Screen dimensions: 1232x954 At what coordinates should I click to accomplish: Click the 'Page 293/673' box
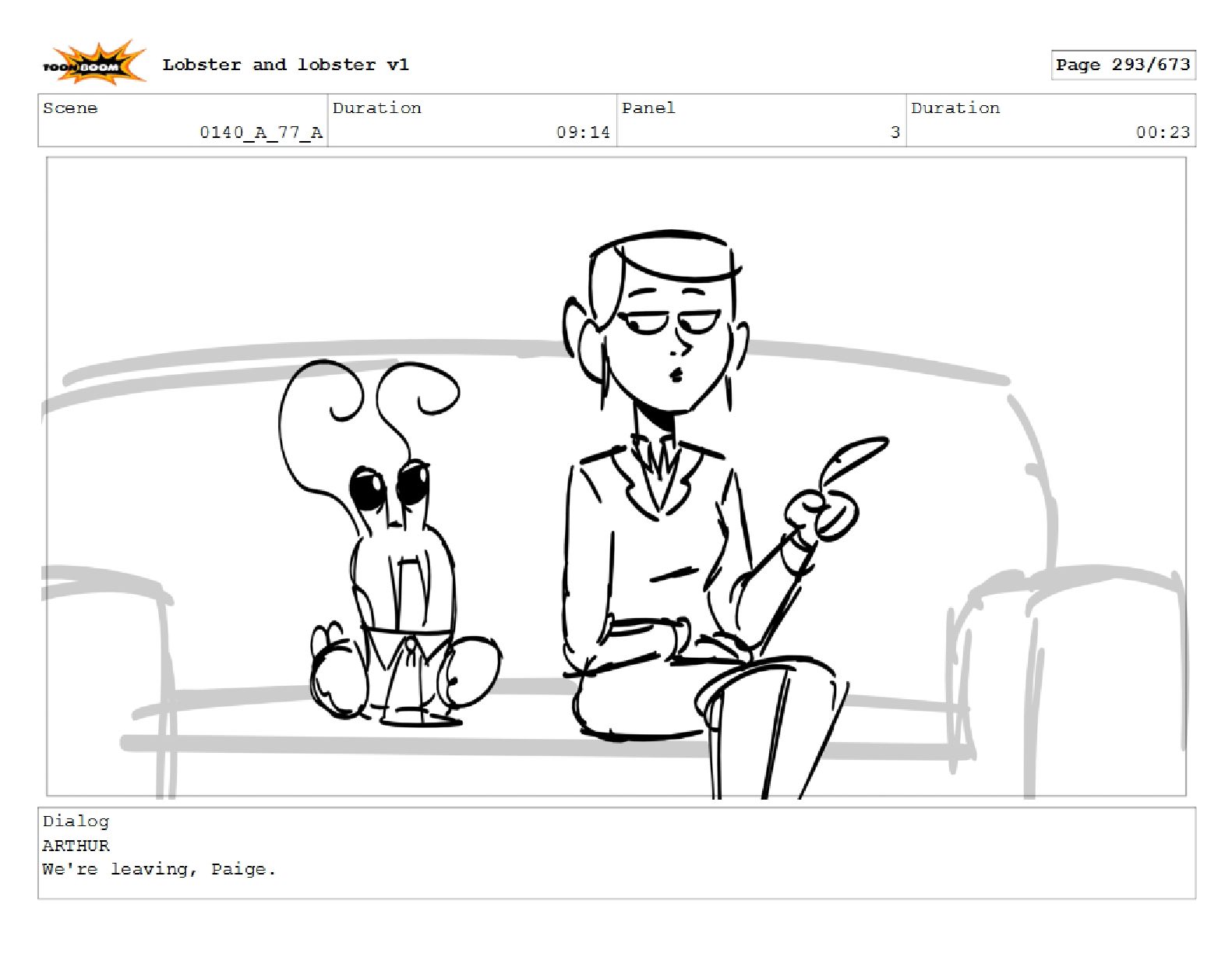coord(1123,65)
